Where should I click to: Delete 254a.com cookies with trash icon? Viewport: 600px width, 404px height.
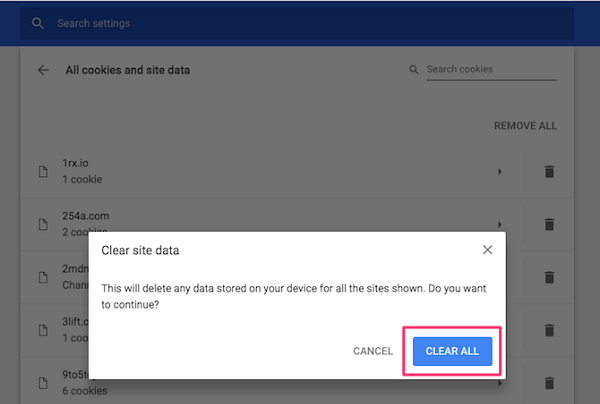click(x=548, y=225)
